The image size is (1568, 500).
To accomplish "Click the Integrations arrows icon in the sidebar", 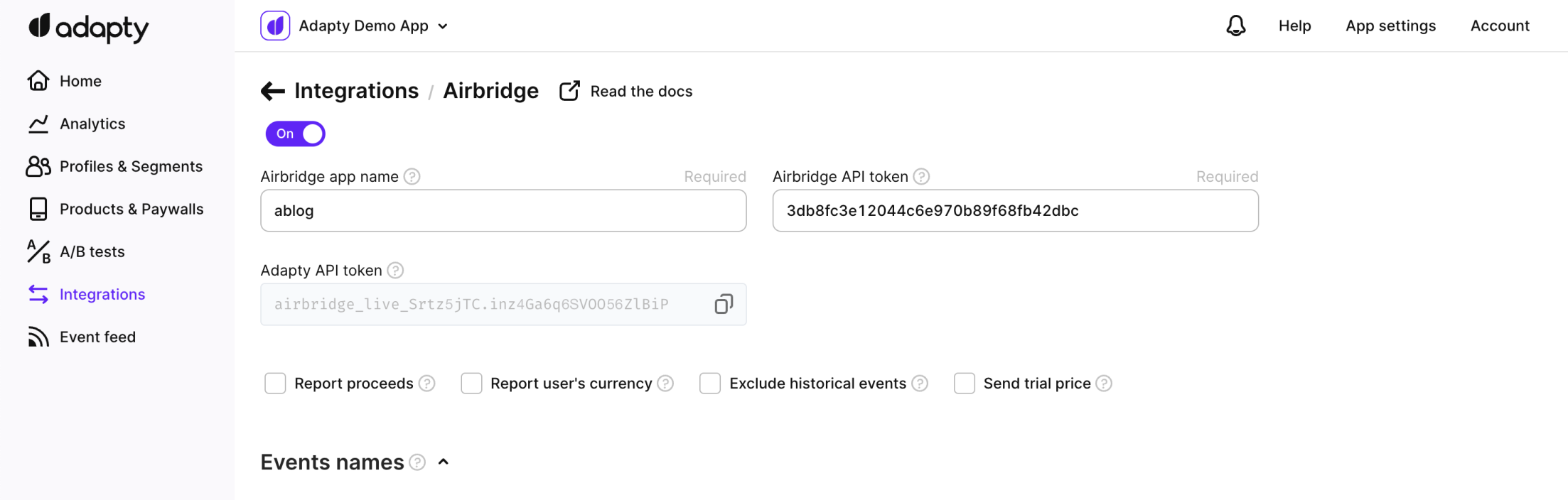I will (x=38, y=294).
